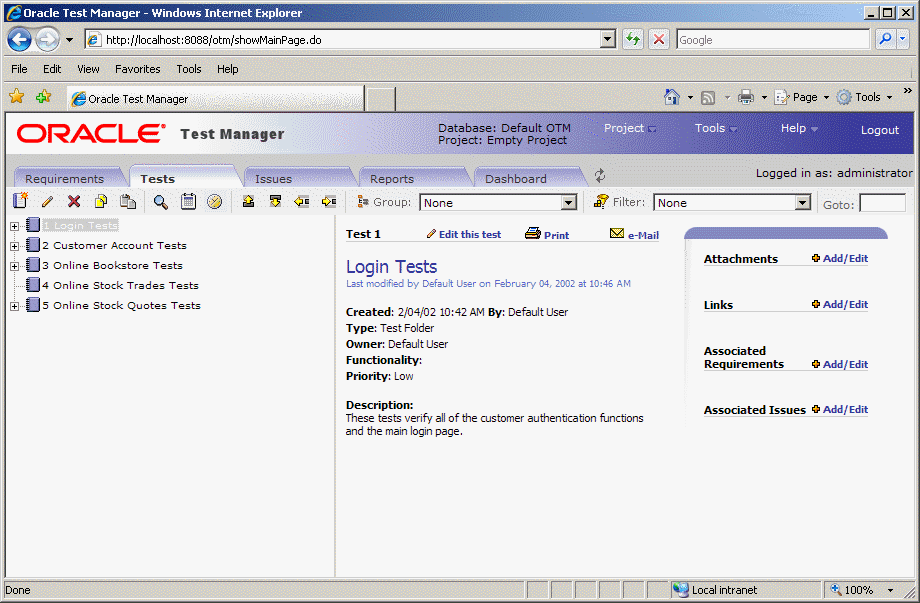Click the magnifying glass Find icon

tap(160, 202)
